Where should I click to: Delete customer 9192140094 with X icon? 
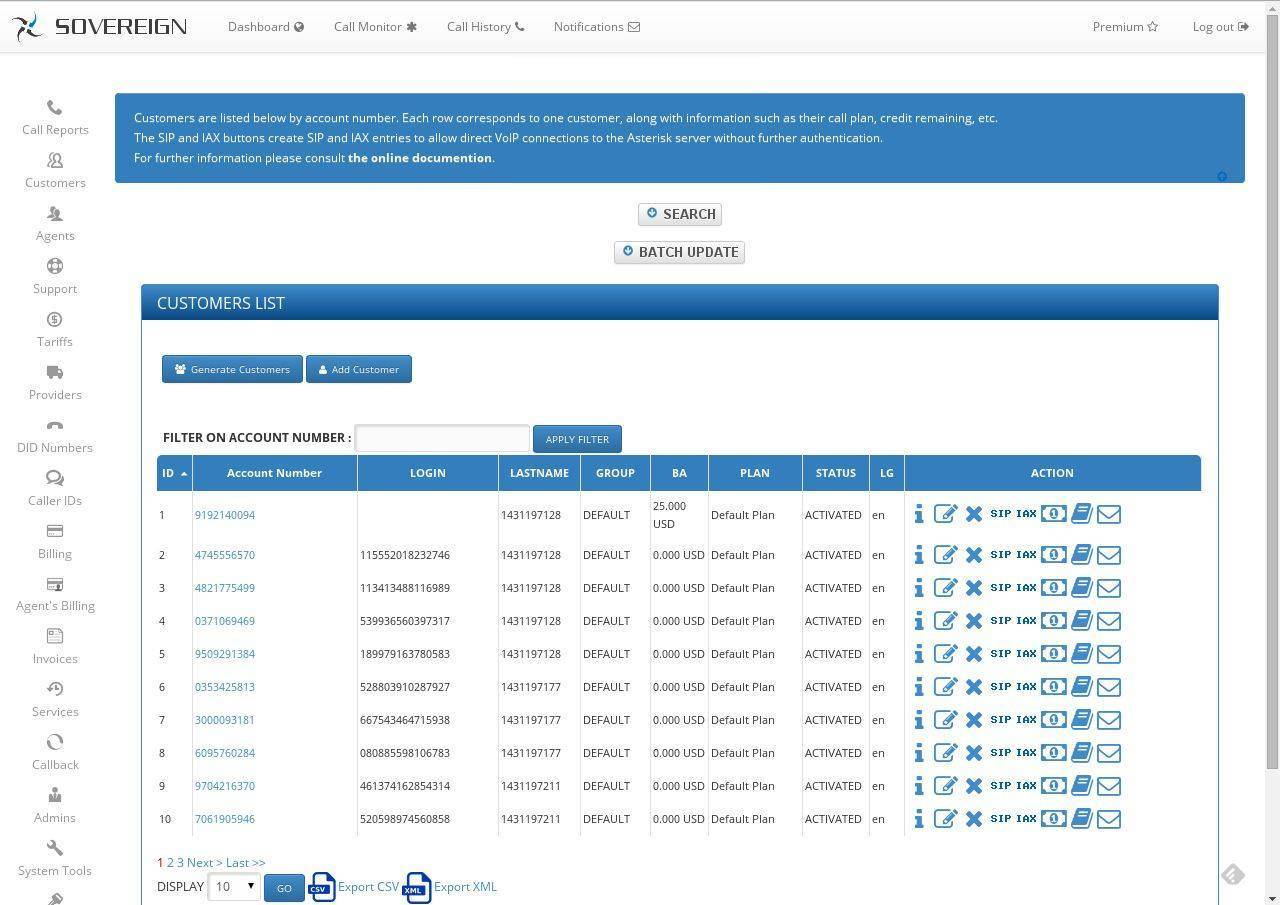974,514
